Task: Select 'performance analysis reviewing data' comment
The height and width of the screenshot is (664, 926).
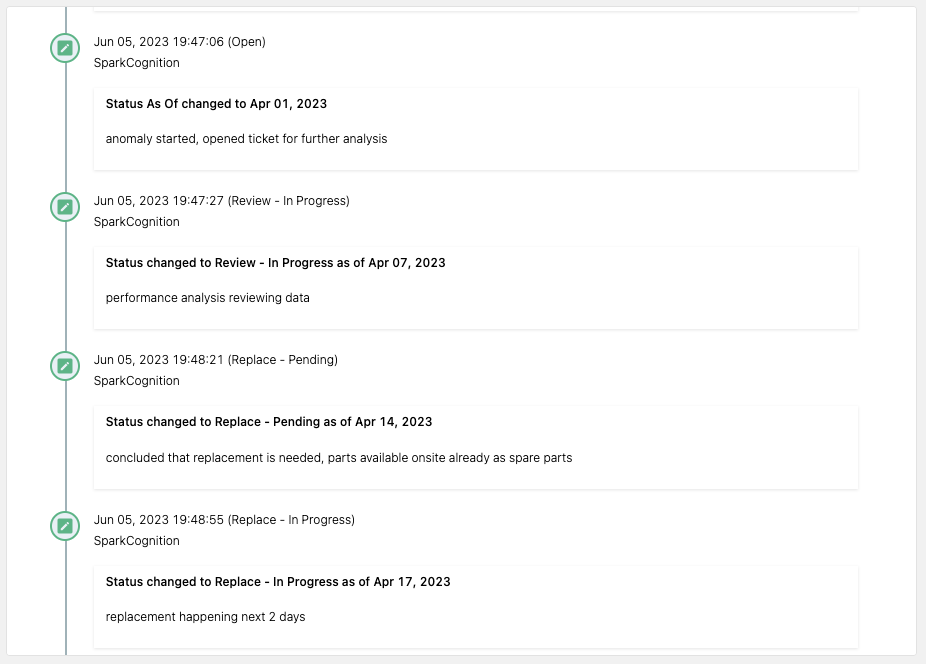Action: [207, 298]
